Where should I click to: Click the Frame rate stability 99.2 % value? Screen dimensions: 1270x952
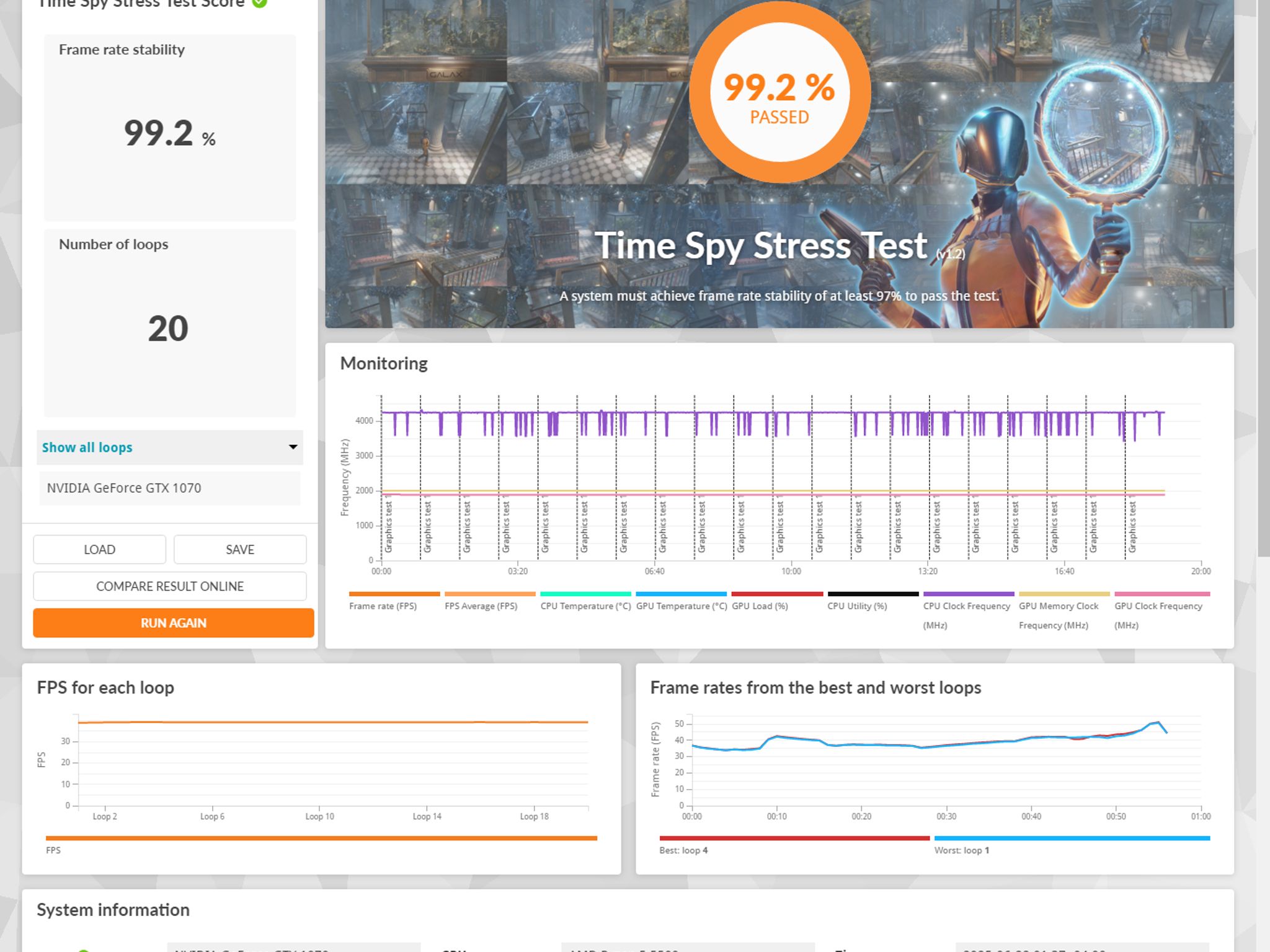point(170,134)
